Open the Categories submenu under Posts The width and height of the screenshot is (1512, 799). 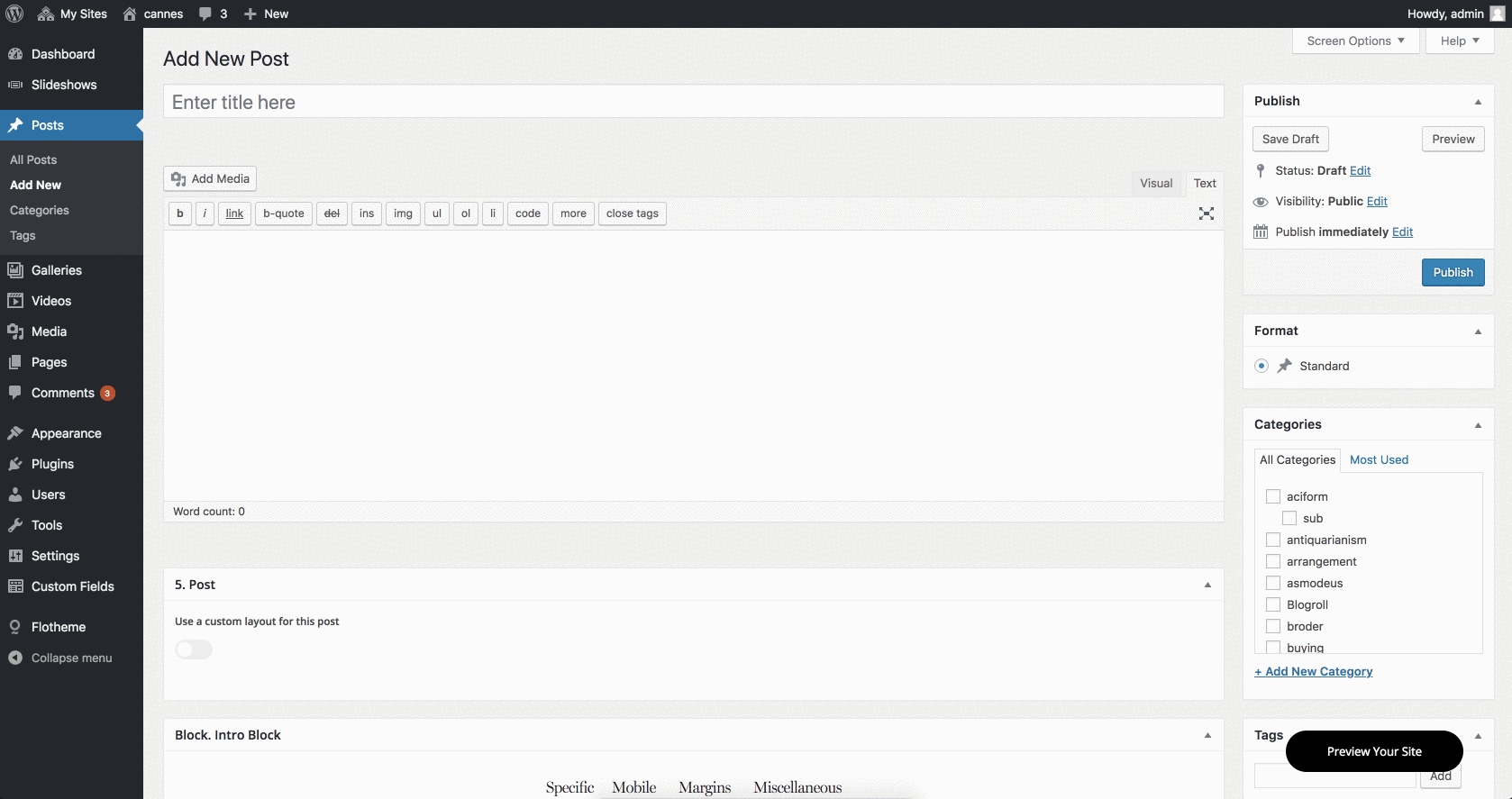pos(40,210)
